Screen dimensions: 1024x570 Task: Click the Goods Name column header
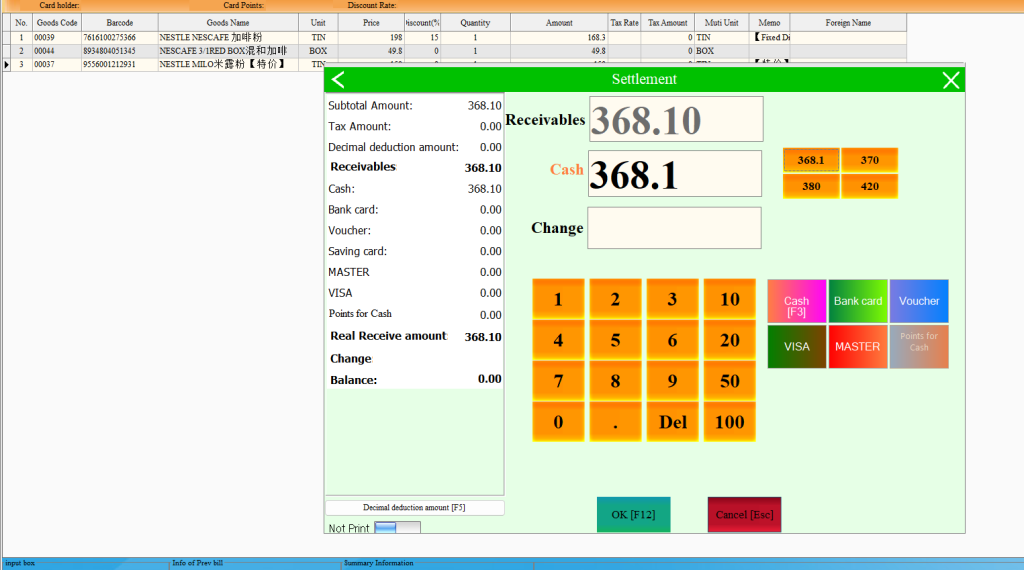pyautogui.click(x=228, y=22)
